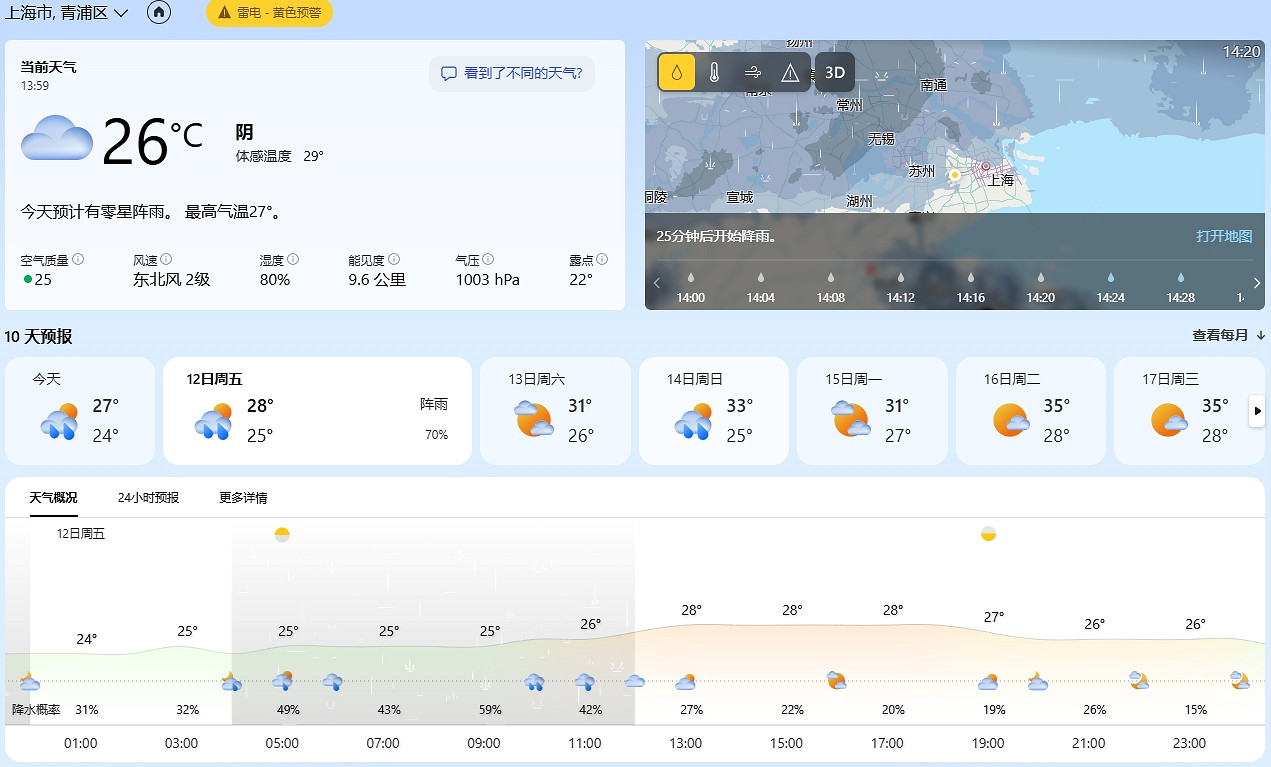The width and height of the screenshot is (1271, 767).
Task: Toggle the 3D map view
Action: 834,71
